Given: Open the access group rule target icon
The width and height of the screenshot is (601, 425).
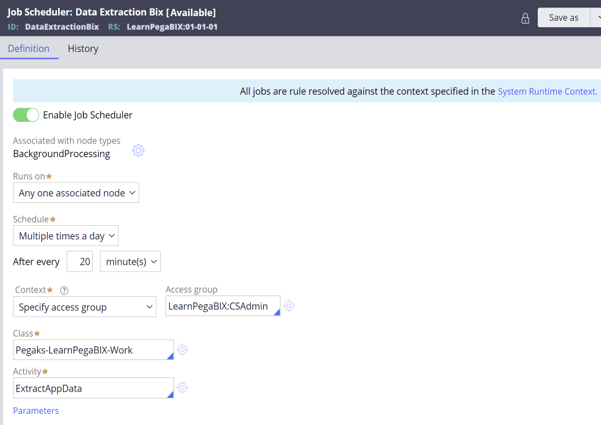Looking at the screenshot, I should [289, 306].
